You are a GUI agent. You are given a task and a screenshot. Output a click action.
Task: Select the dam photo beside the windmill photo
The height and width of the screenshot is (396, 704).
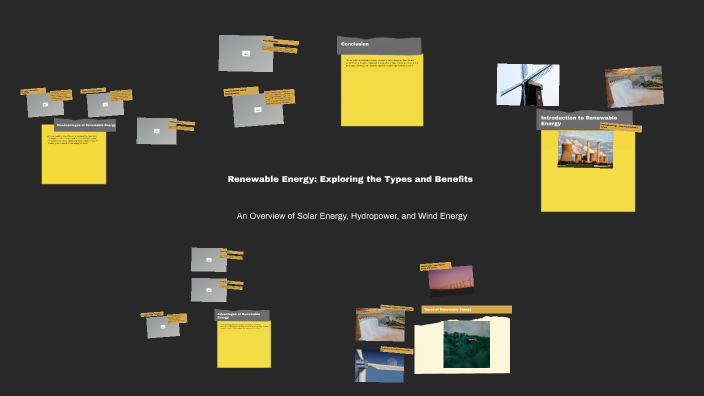click(x=634, y=87)
